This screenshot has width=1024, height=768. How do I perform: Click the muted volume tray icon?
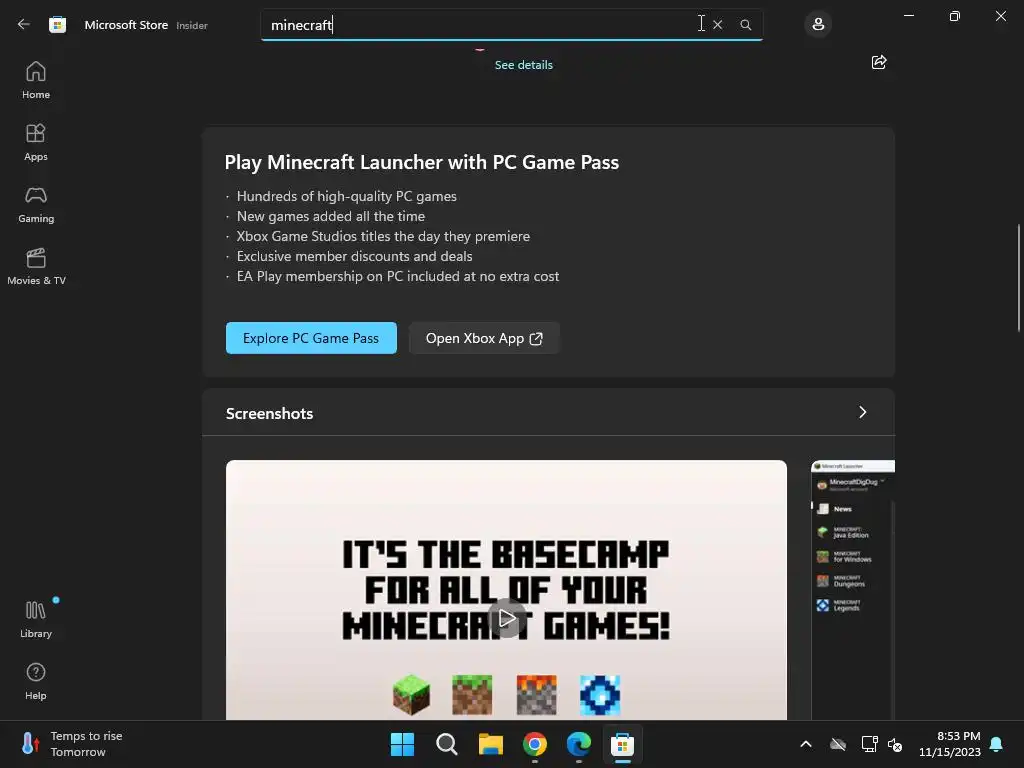pyautogui.click(x=895, y=744)
